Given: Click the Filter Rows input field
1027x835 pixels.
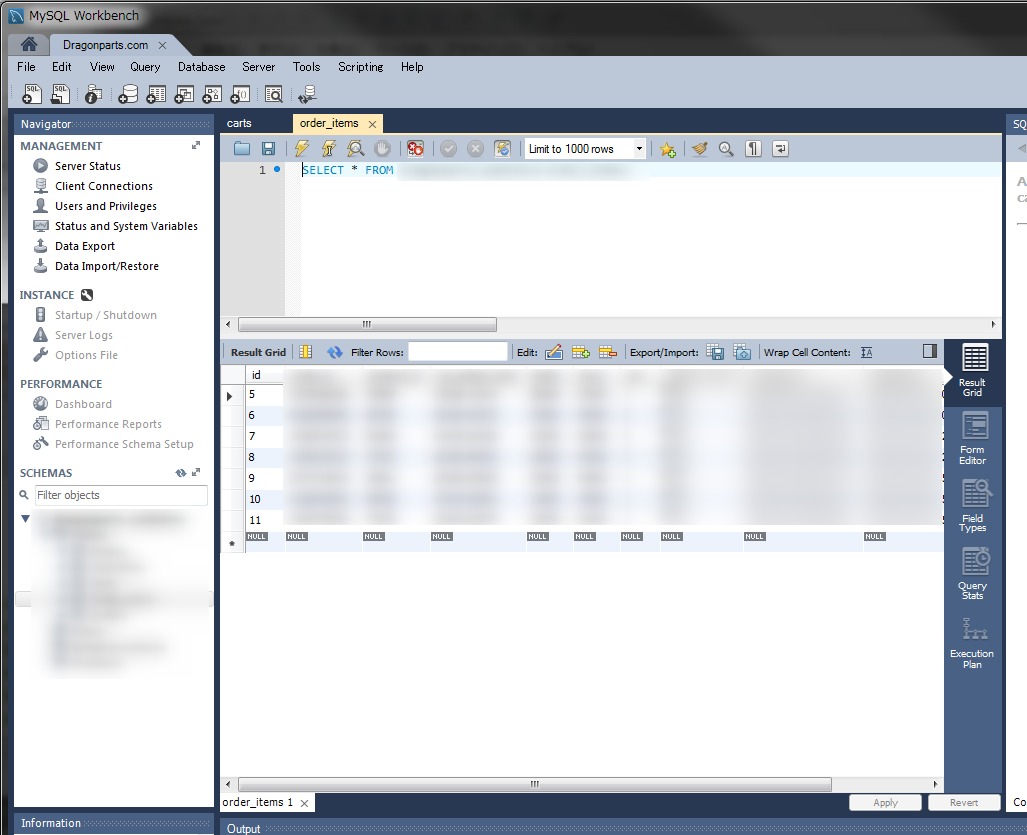Looking at the screenshot, I should [458, 352].
